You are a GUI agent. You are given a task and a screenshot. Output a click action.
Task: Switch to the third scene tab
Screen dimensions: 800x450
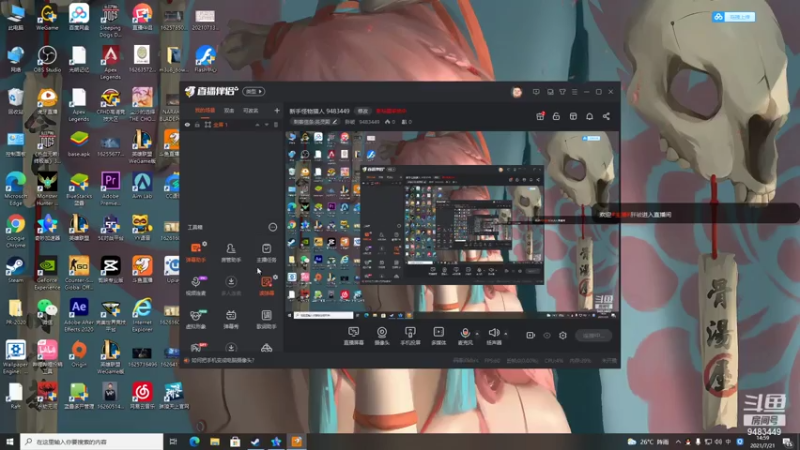(251, 110)
